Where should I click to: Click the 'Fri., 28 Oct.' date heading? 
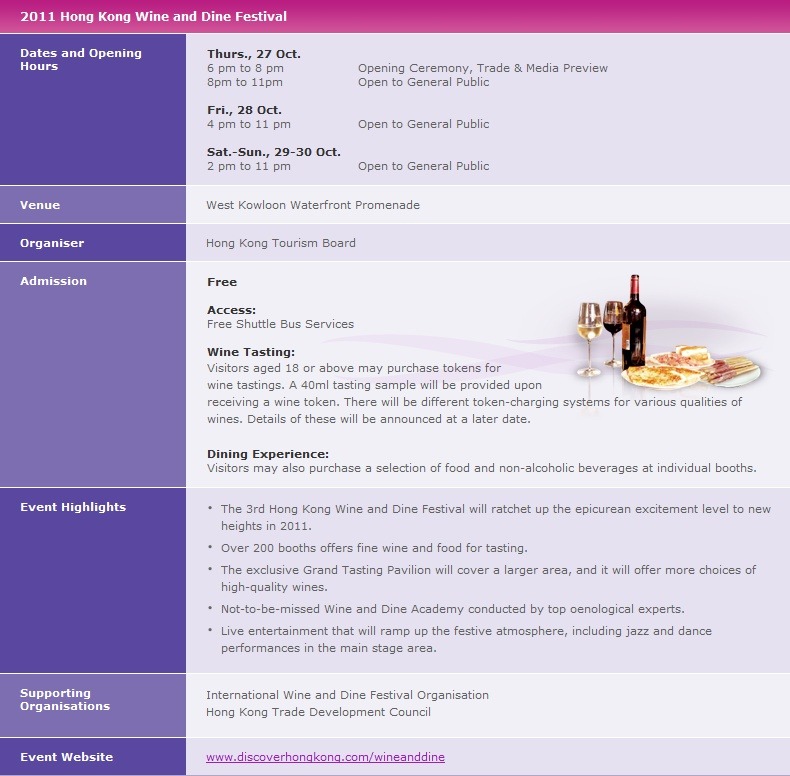(x=244, y=110)
